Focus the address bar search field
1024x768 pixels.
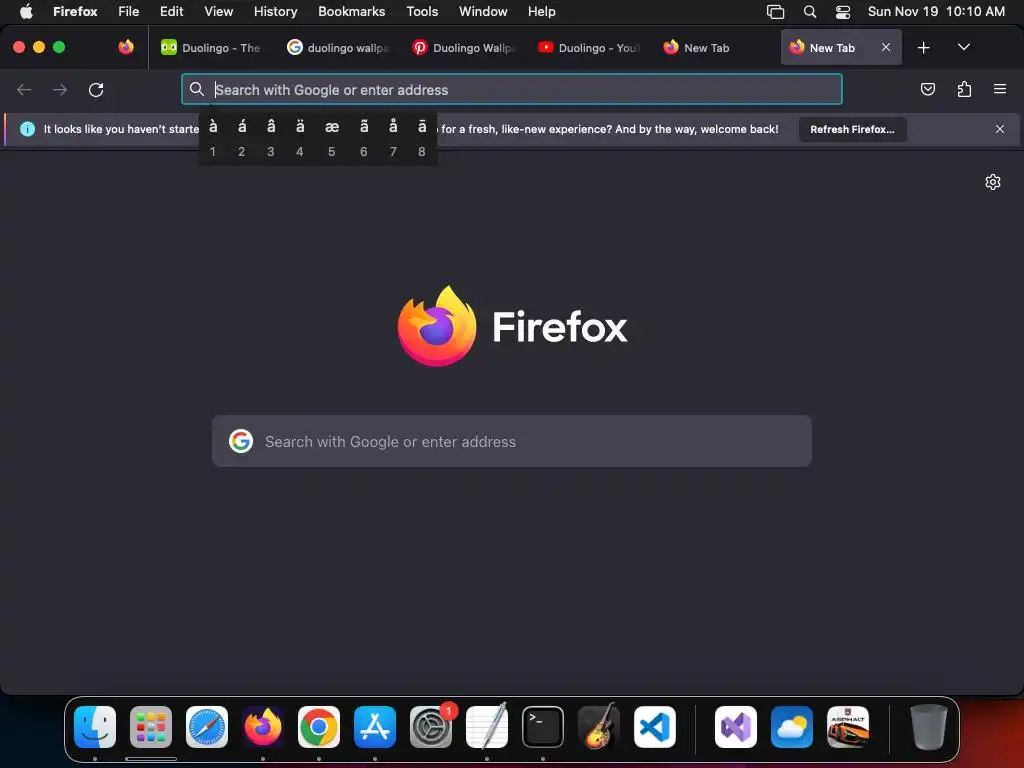pos(511,89)
